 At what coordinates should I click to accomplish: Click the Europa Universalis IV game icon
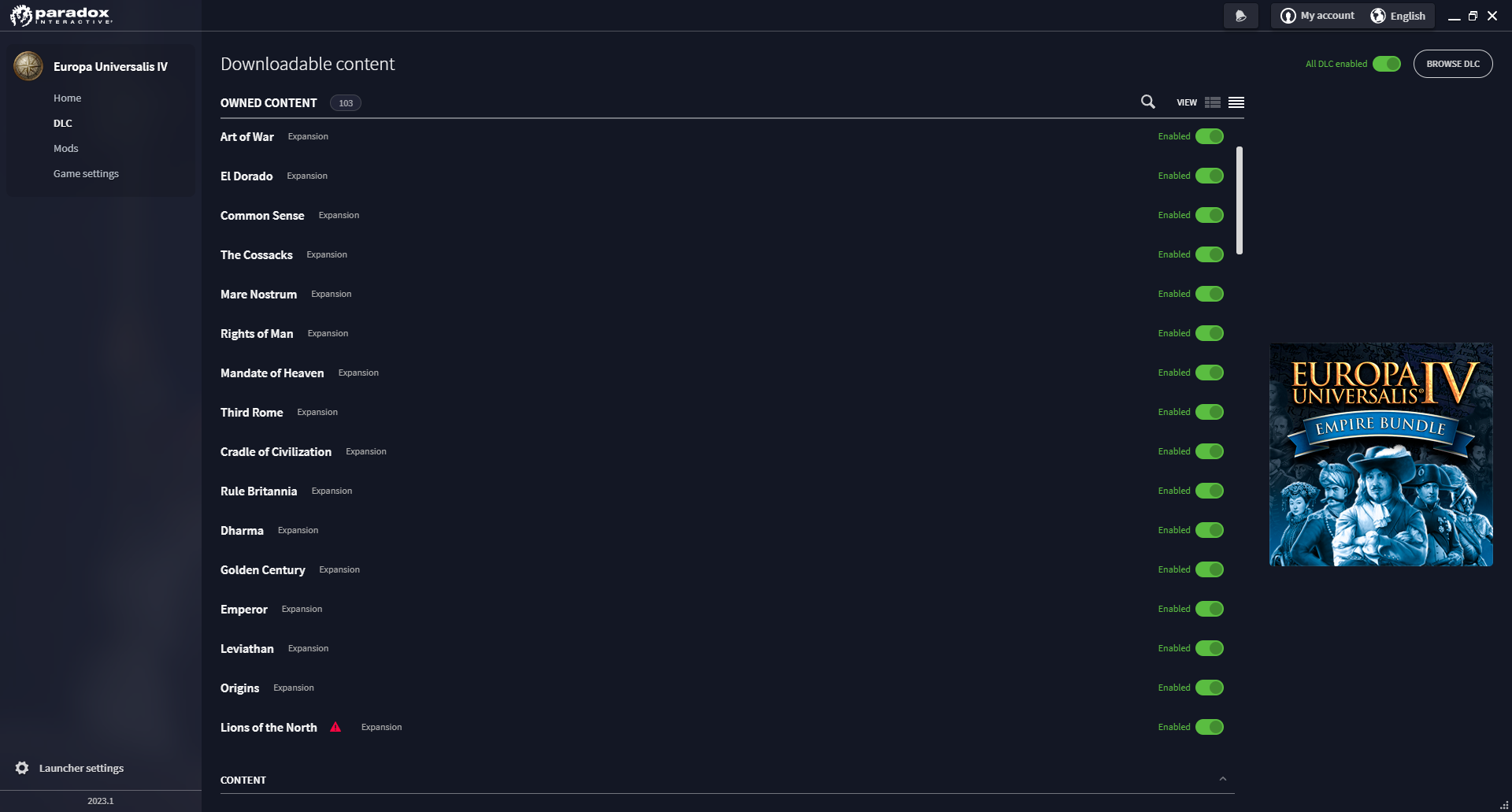pos(28,66)
